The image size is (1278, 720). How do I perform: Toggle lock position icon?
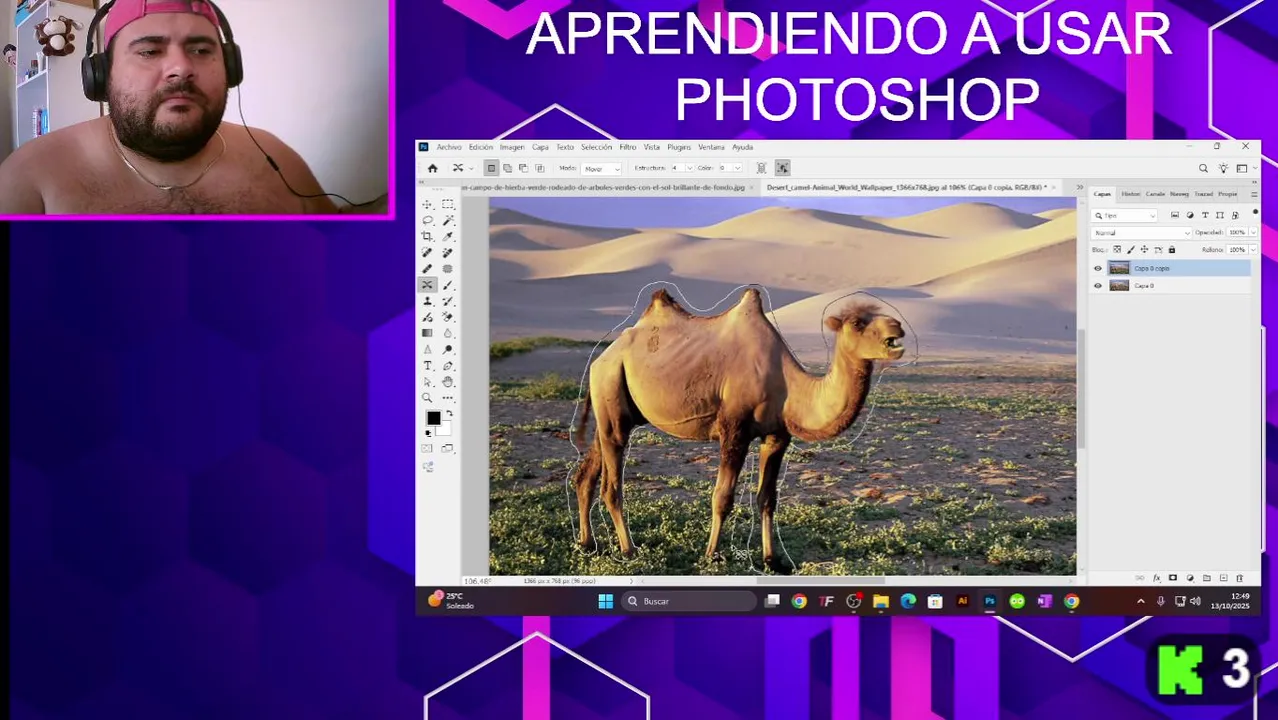click(x=1144, y=249)
